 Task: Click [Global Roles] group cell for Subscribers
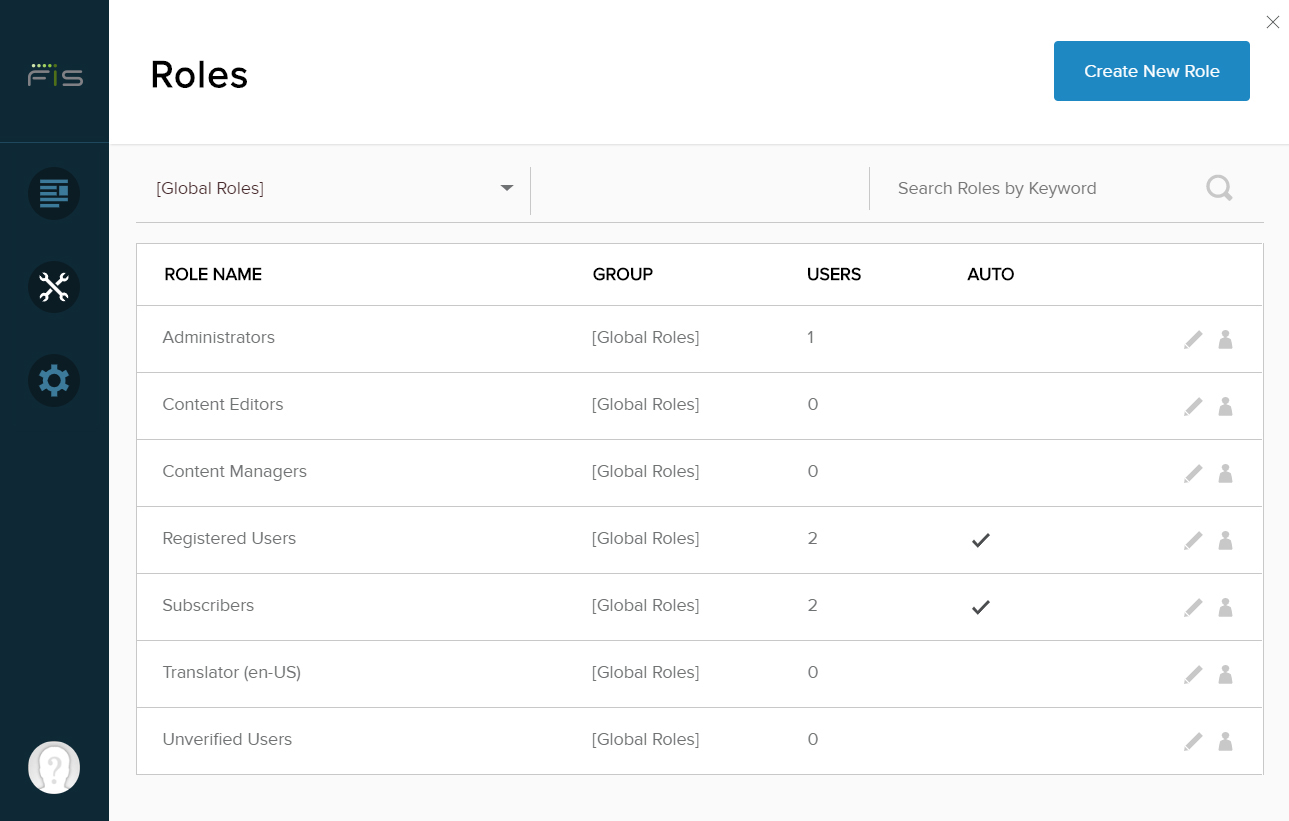646,606
